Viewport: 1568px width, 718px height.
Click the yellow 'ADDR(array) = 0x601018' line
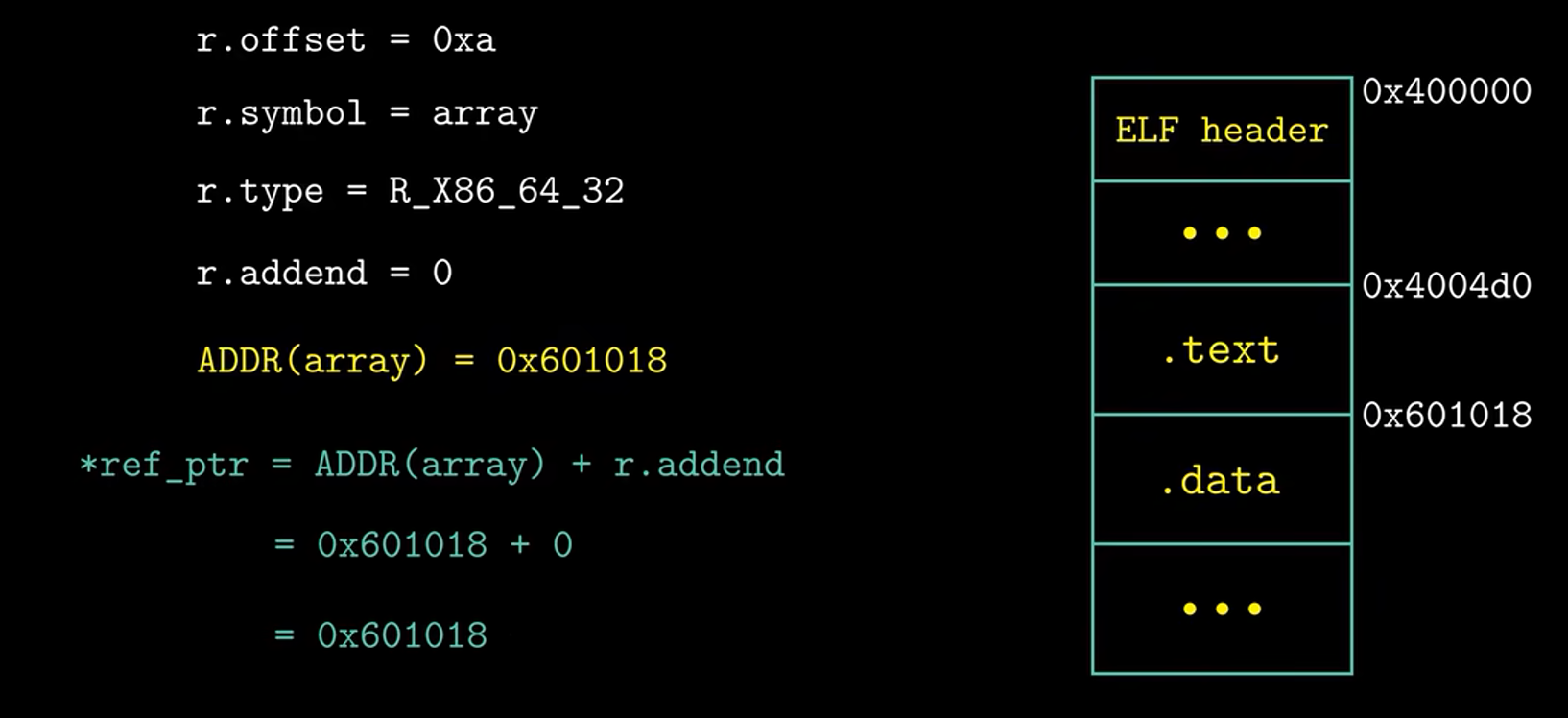point(432,361)
